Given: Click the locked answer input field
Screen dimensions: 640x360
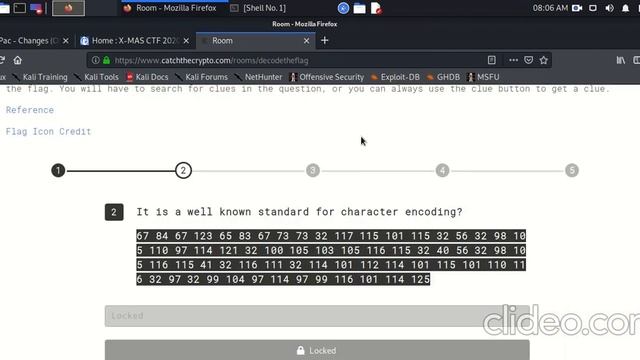Looking at the screenshot, I should coord(317,316).
